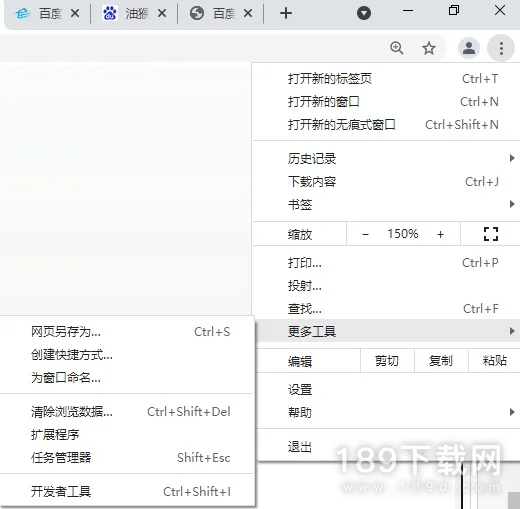Bookmark this page with the star icon
Image resolution: width=520 pixels, height=509 pixels.
coord(429,49)
